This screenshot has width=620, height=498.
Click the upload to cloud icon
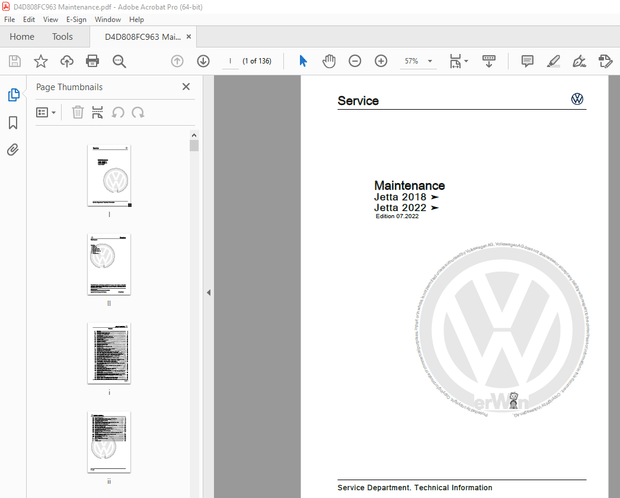pos(67,61)
